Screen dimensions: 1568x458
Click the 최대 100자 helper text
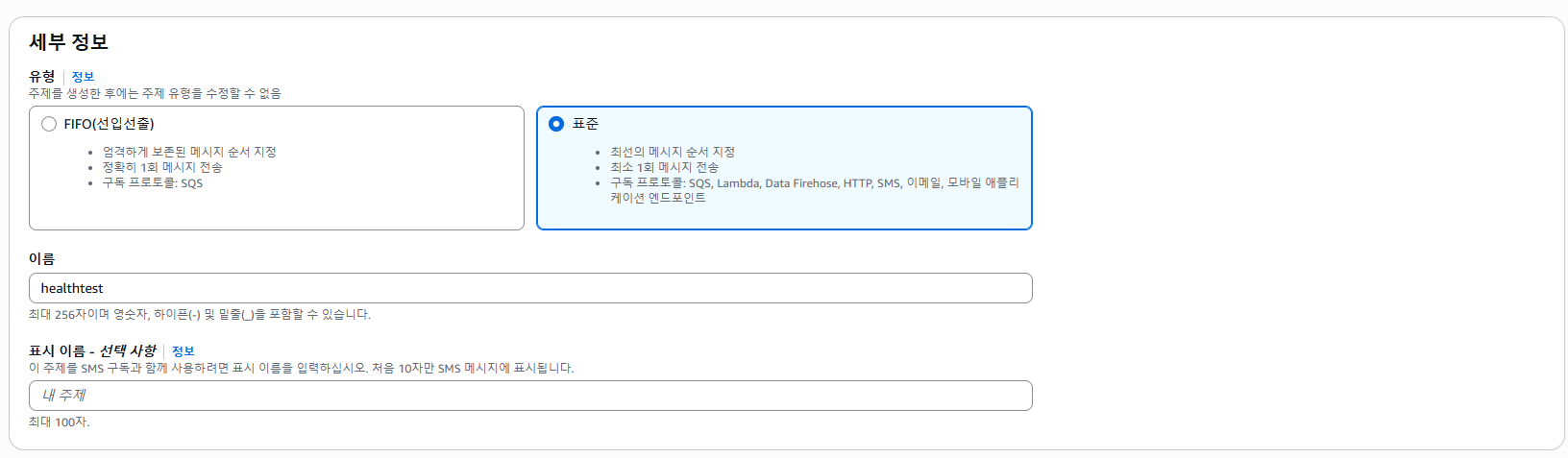pyautogui.click(x=59, y=422)
